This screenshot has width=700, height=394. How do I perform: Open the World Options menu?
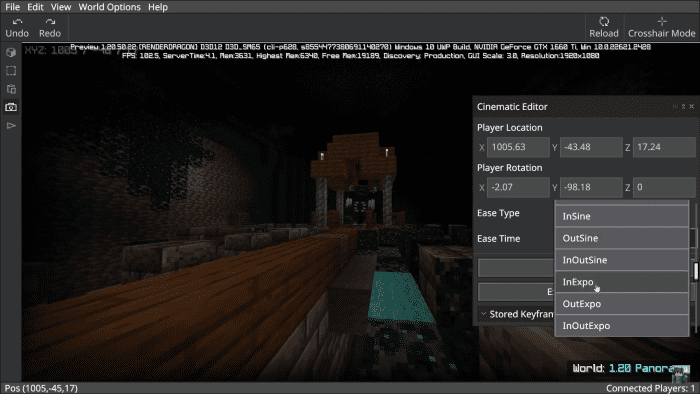click(x=109, y=7)
